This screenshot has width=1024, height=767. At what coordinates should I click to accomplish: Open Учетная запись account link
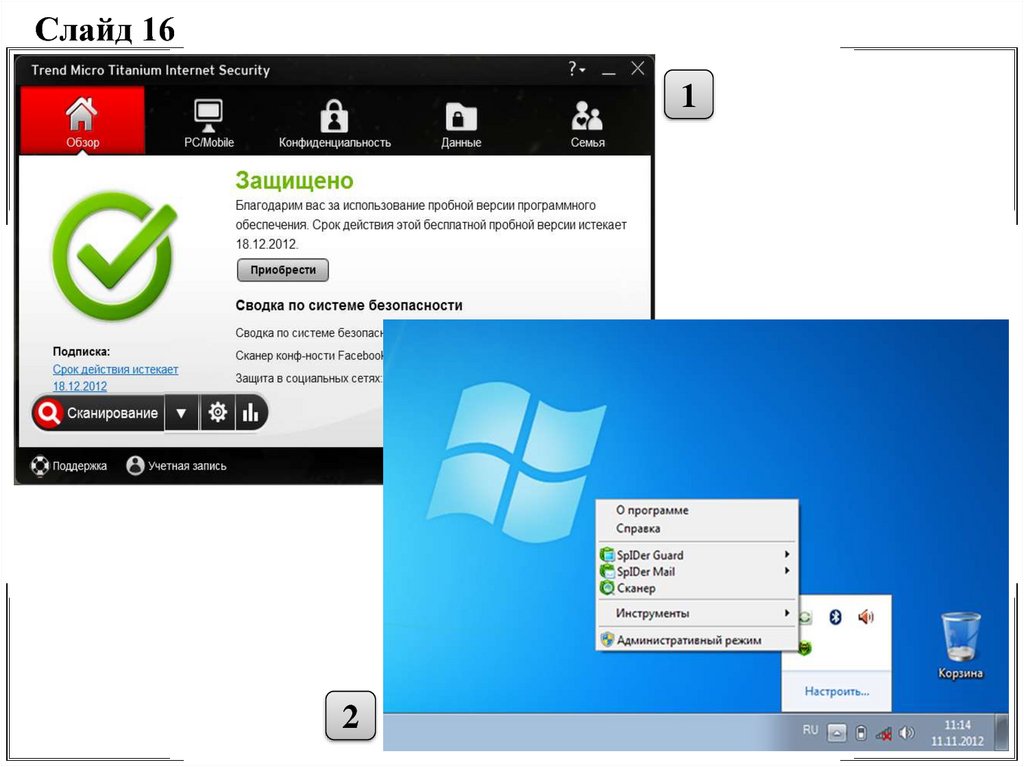point(176,465)
